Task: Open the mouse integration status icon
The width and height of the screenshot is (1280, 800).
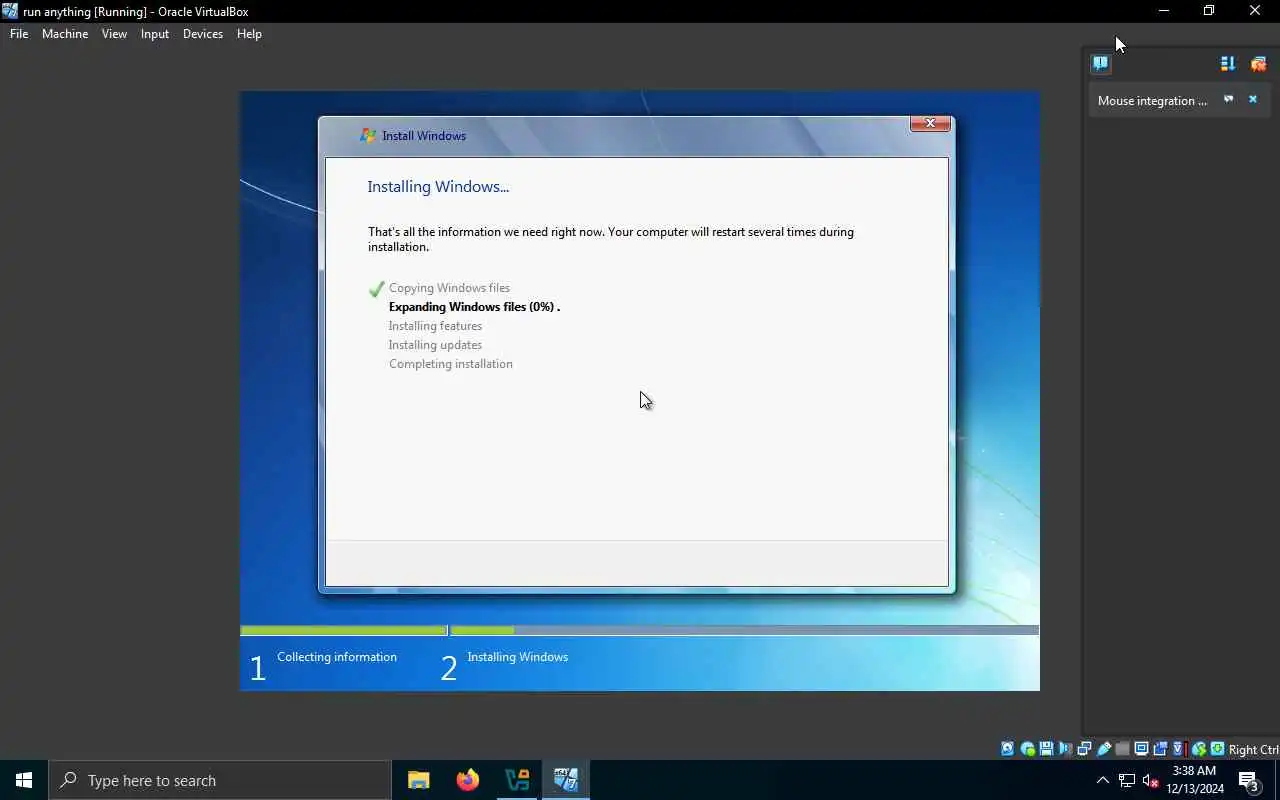Action: point(1198,749)
